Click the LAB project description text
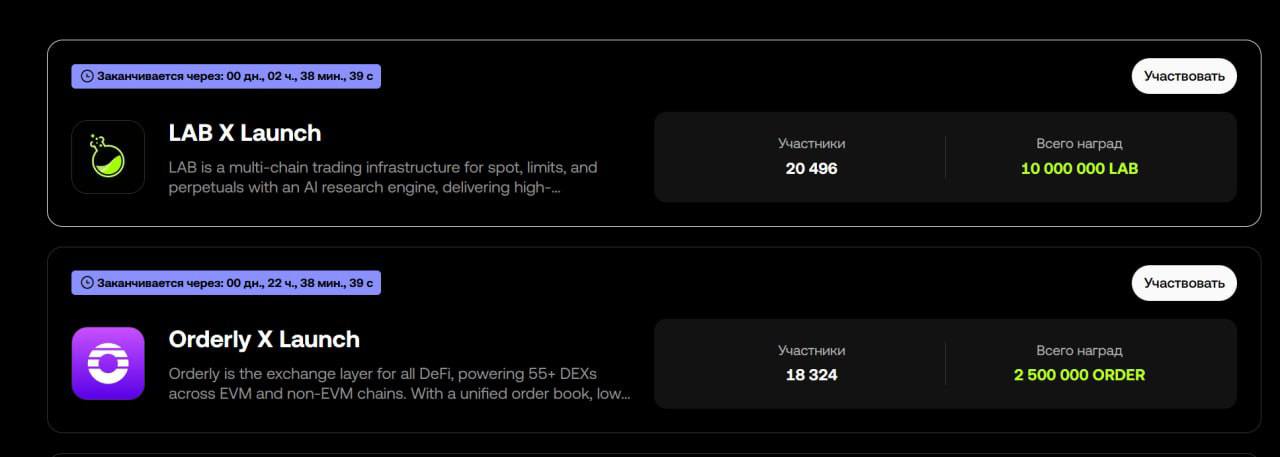Viewport: 1280px width, 457px height. tap(383, 177)
